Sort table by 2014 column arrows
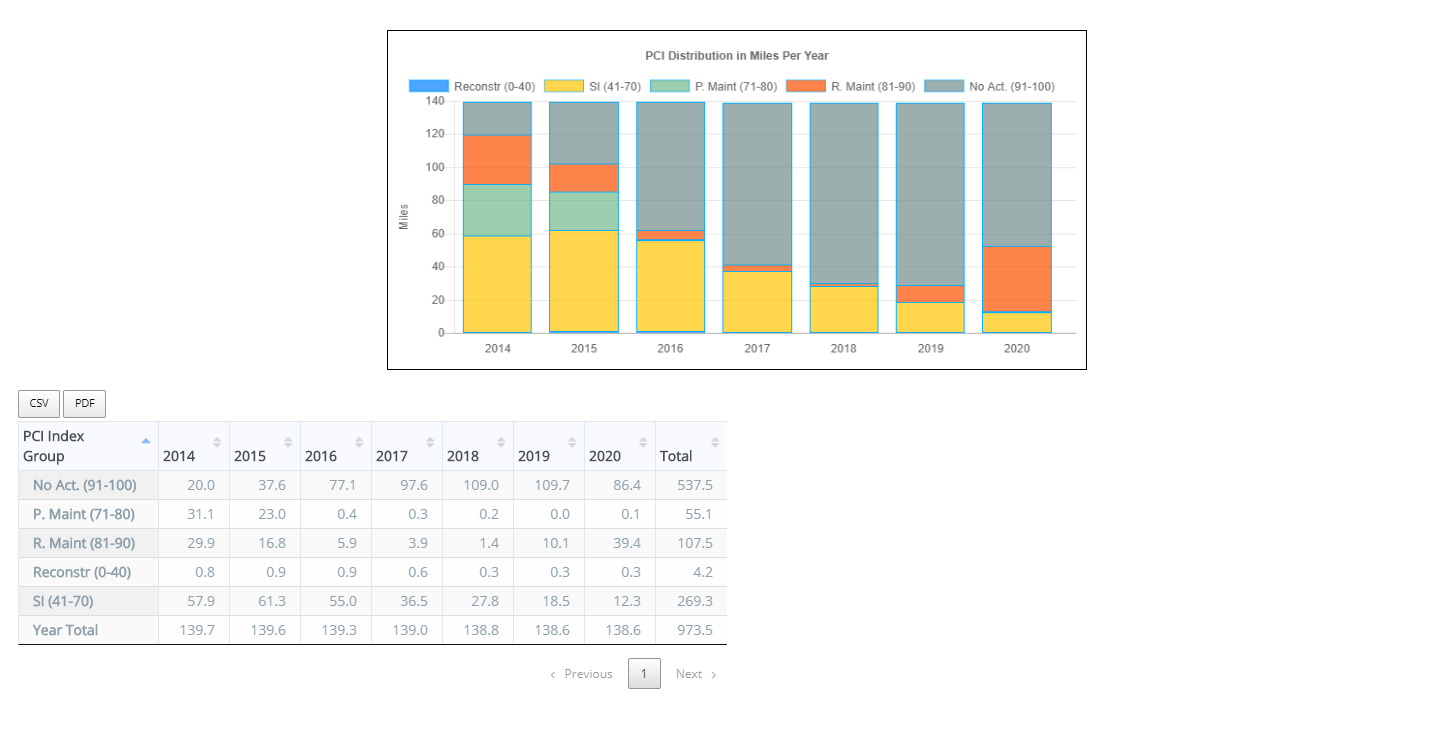1433x729 pixels. pos(217,442)
